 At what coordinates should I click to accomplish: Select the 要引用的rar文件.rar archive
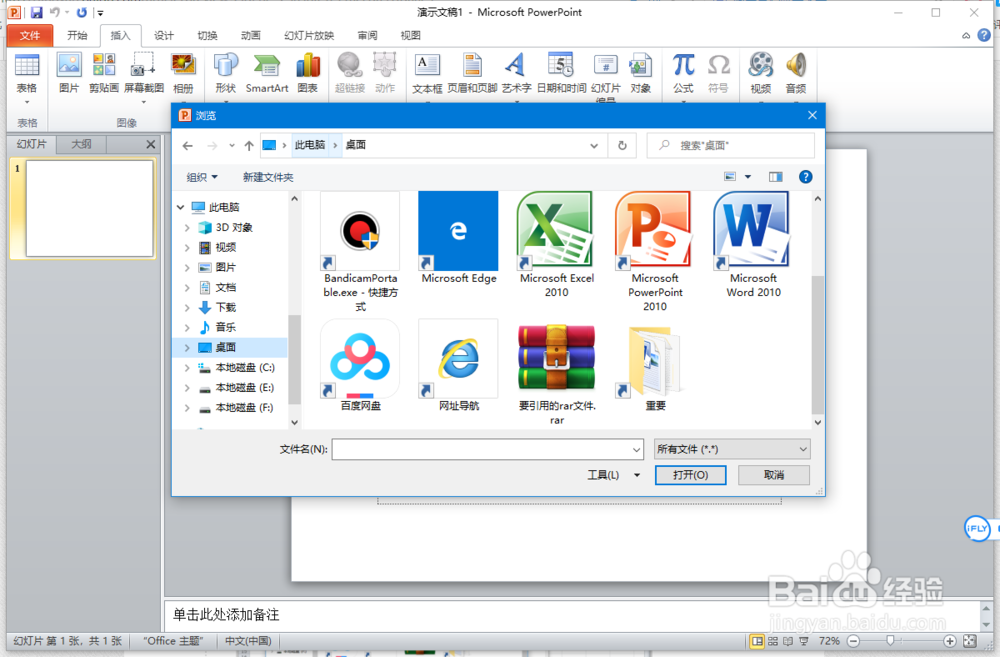556,374
